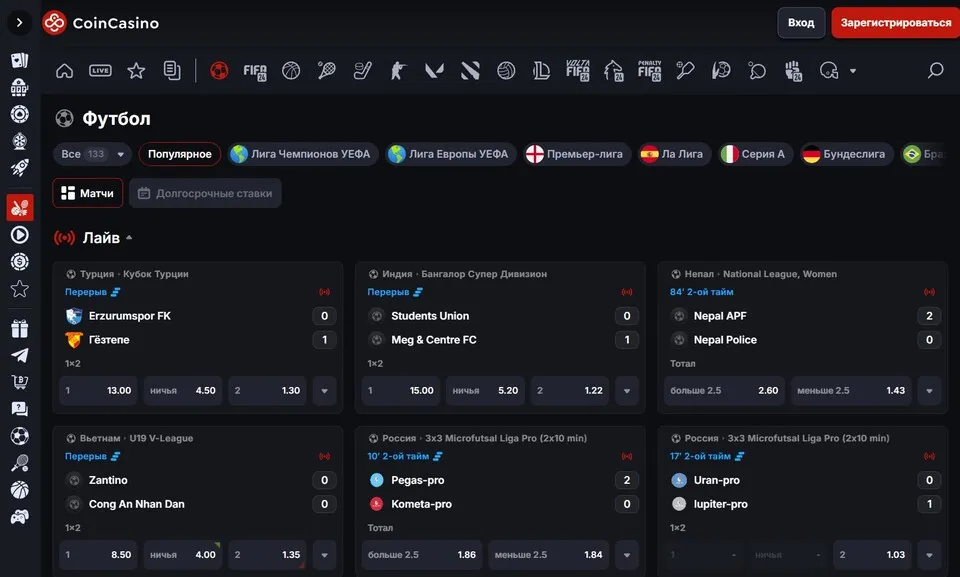Pick the больше 2.5 odds for Nepal APF
960x577 pixels.
(x=724, y=391)
